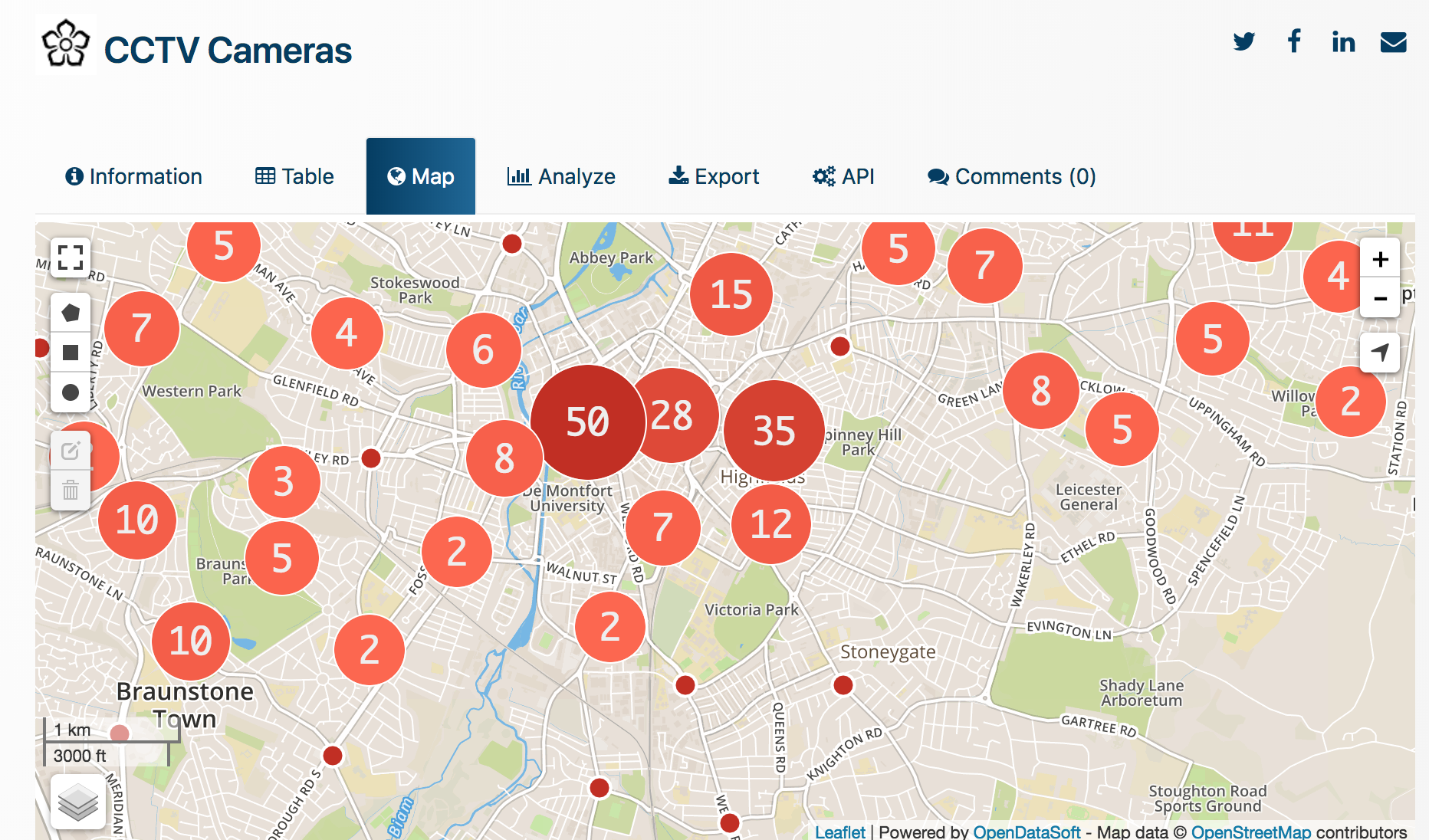The width and height of the screenshot is (1429, 840).
Task: Share the dataset on Facebook
Action: click(1294, 41)
